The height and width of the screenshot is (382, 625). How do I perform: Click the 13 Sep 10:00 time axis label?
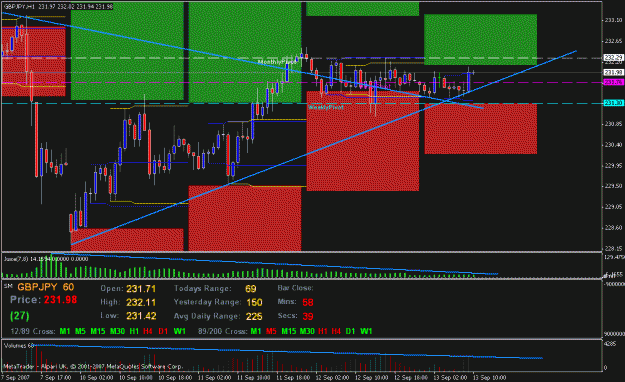click(x=489, y=377)
